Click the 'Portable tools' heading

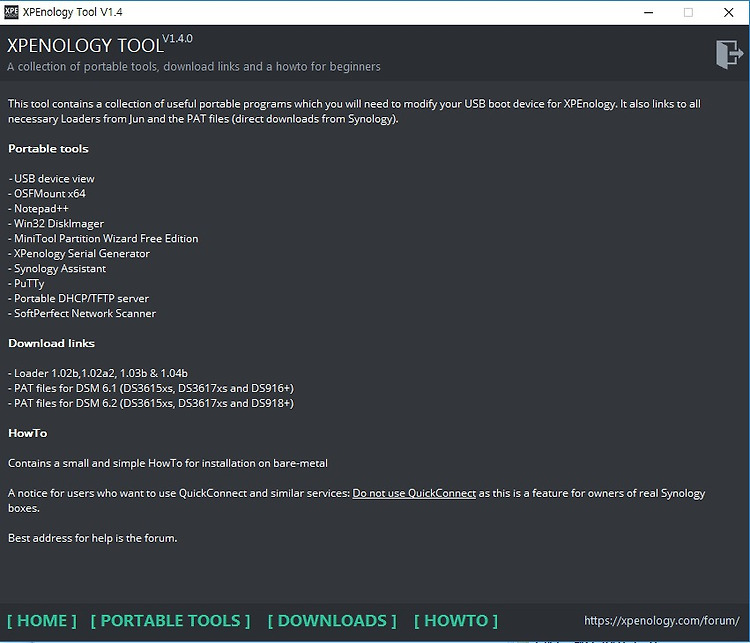pos(48,149)
